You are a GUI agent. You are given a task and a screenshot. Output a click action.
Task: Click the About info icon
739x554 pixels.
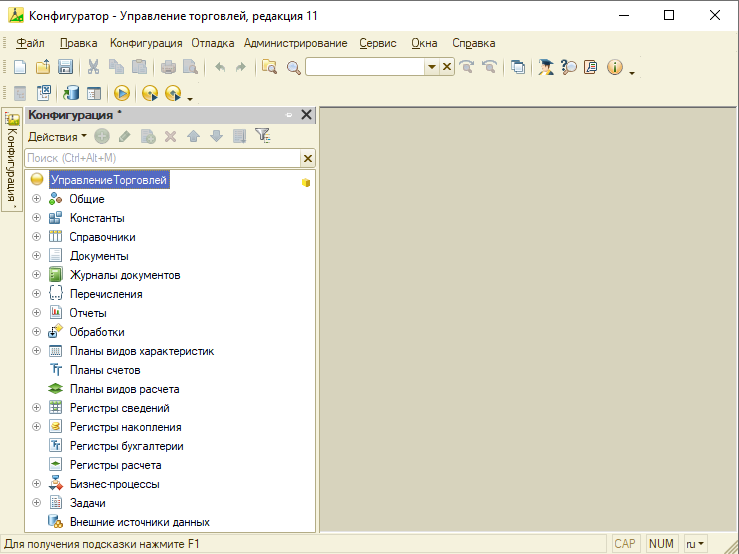tap(615, 67)
